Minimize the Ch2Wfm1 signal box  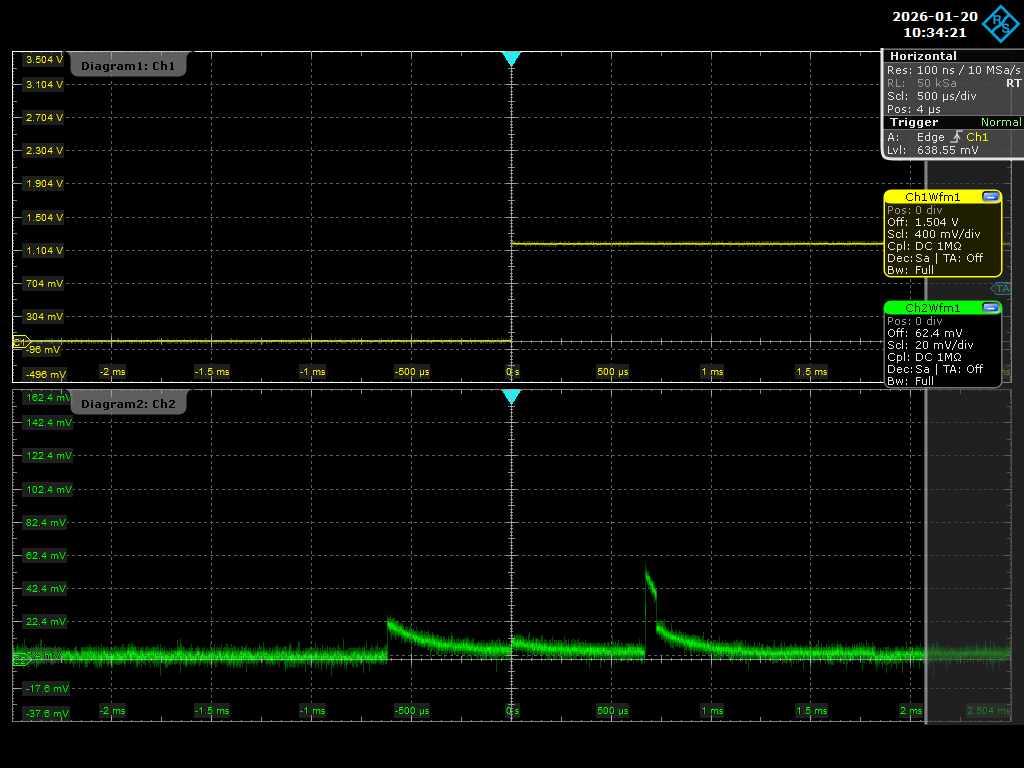(x=991, y=307)
